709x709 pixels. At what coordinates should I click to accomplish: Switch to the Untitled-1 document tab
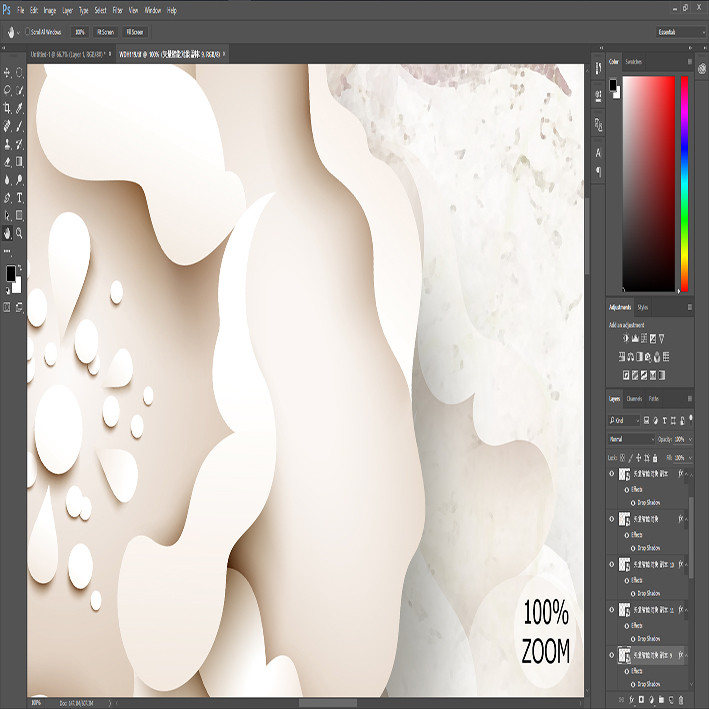(68, 54)
